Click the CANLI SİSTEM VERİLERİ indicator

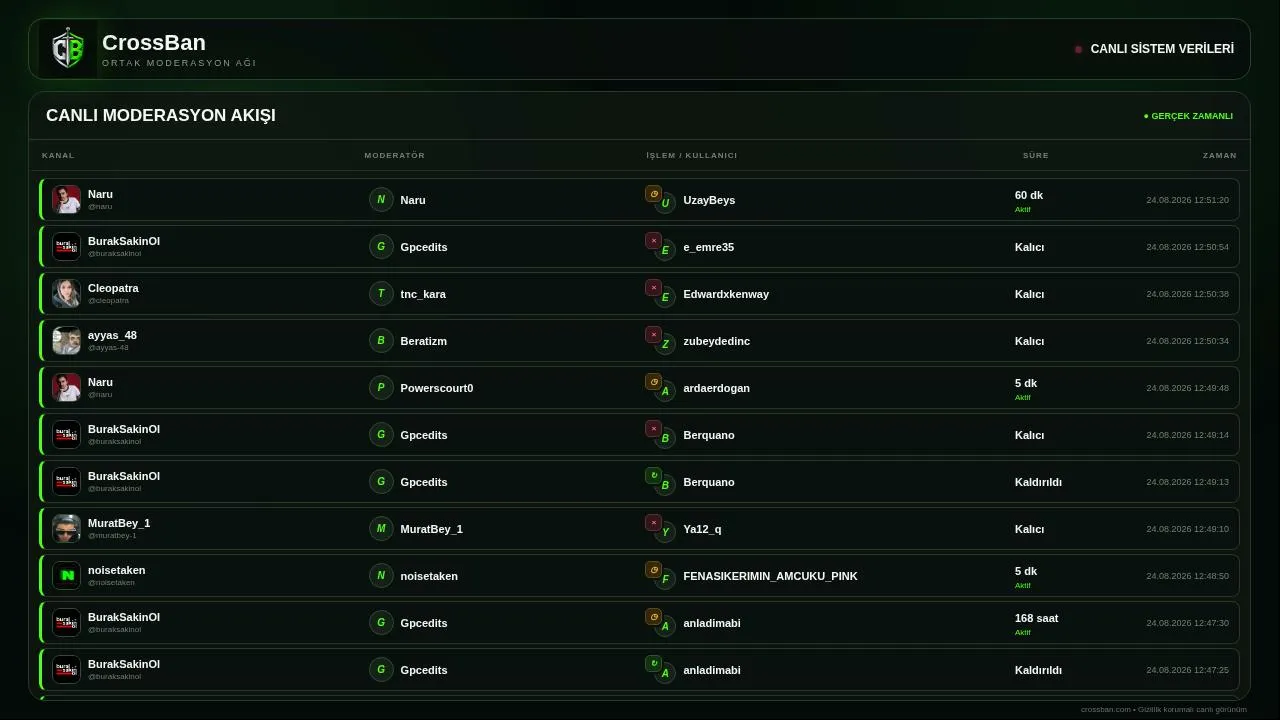1154,49
